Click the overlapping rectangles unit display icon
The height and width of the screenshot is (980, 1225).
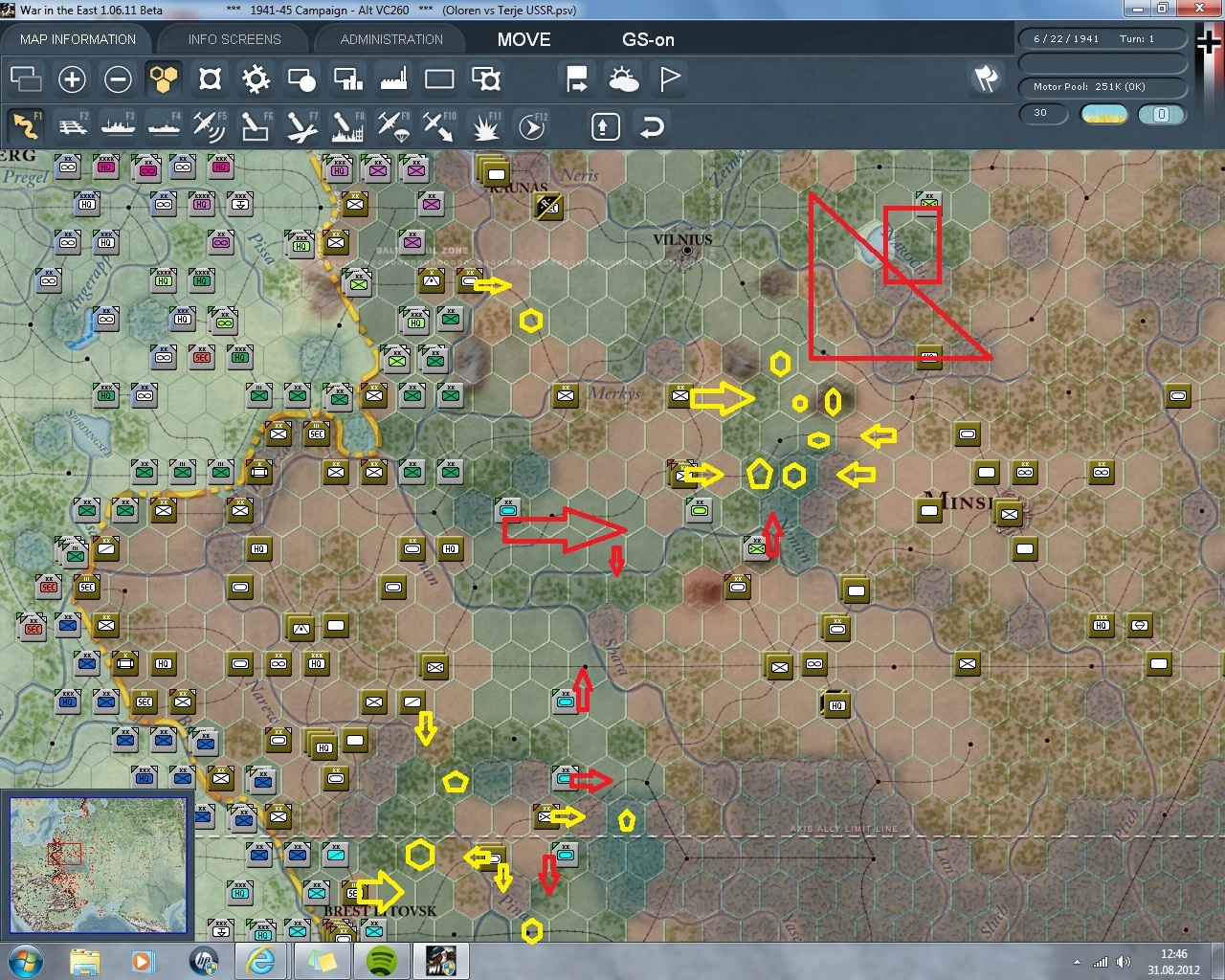click(x=26, y=79)
